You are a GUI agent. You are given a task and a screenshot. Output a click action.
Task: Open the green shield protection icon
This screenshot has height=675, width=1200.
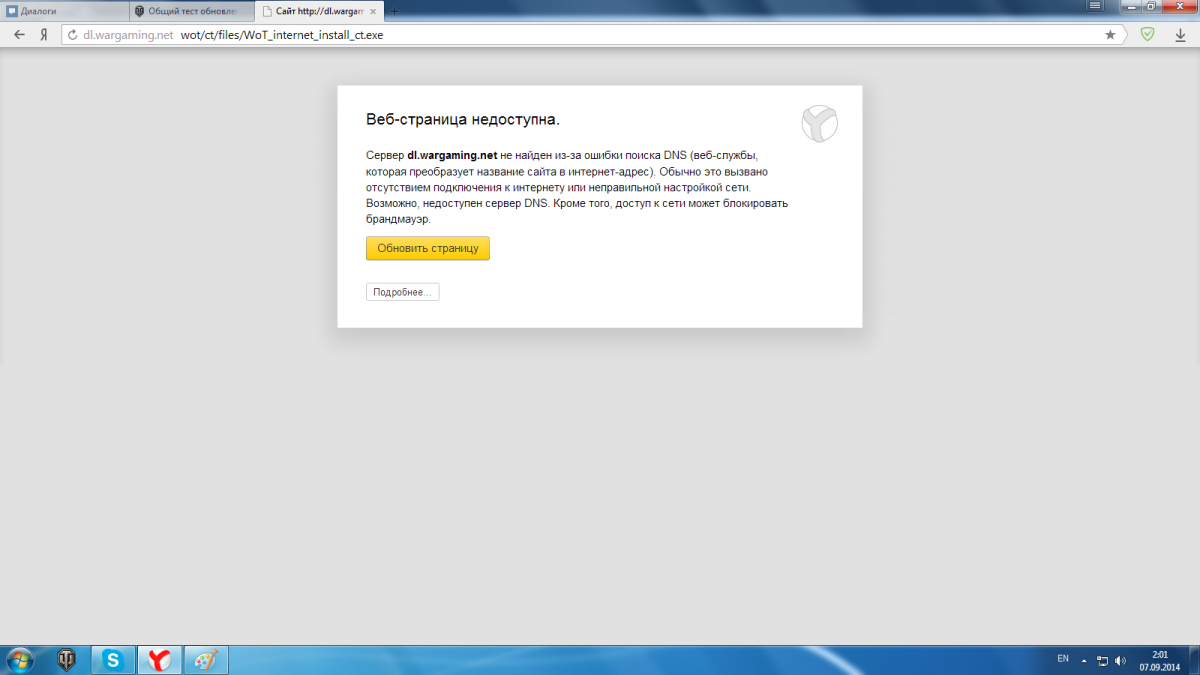[x=1148, y=34]
